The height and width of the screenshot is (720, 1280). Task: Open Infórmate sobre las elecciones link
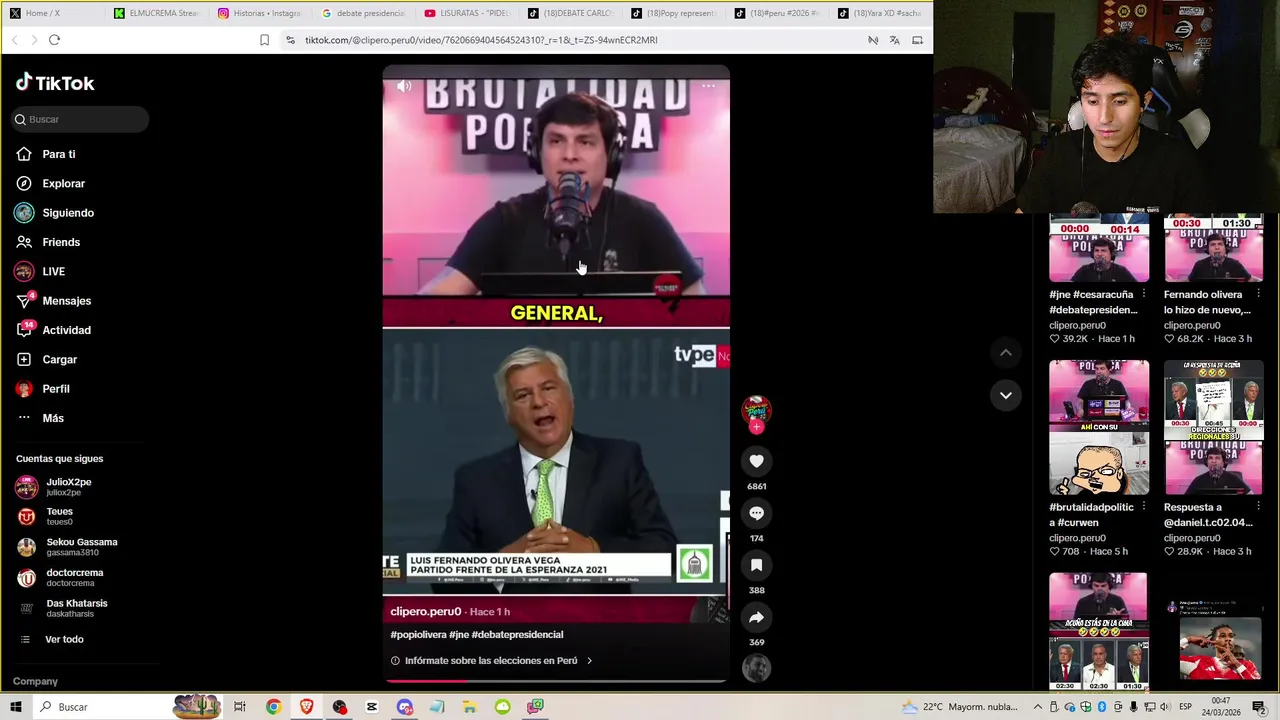coord(491,660)
